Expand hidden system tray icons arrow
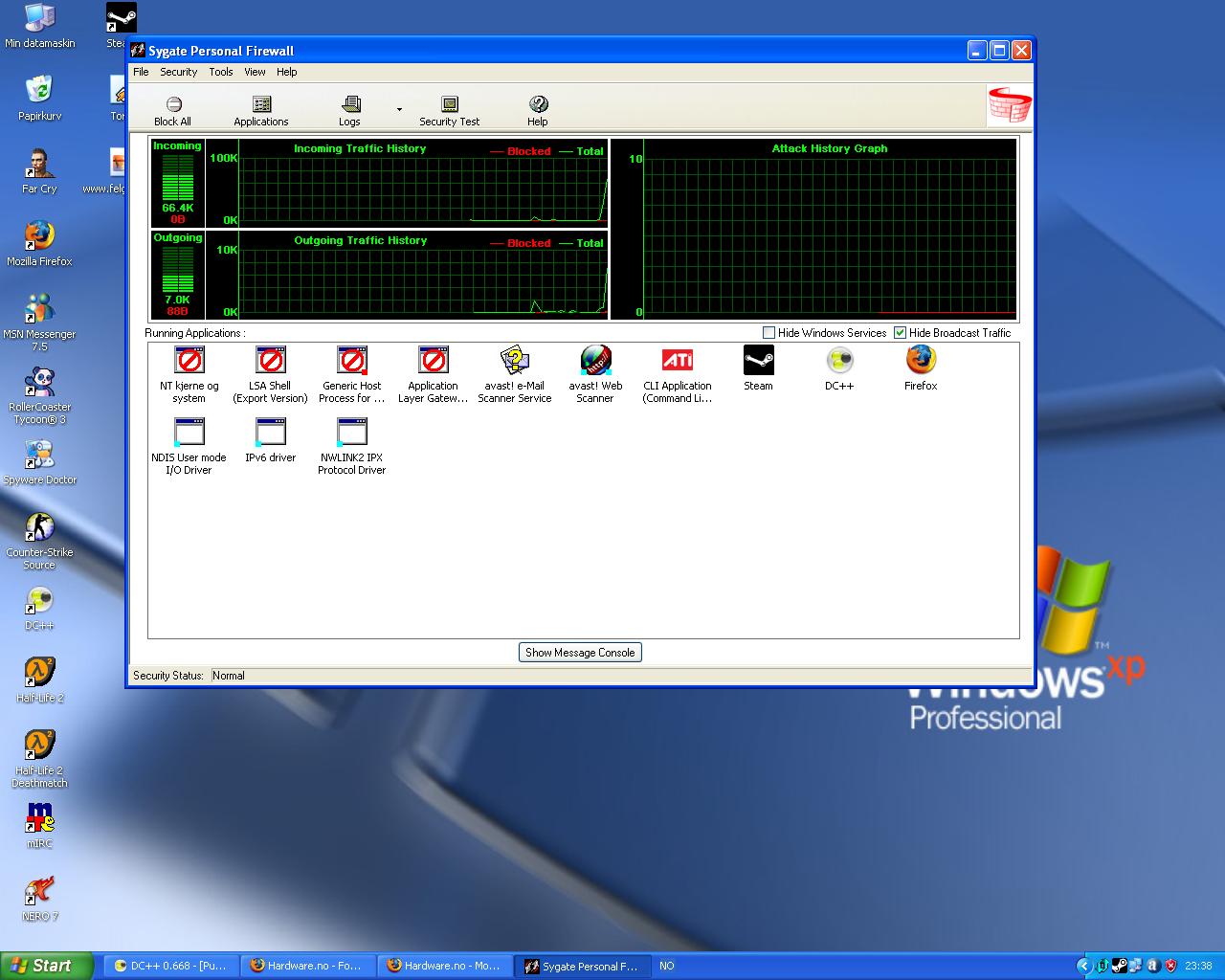 (1083, 966)
